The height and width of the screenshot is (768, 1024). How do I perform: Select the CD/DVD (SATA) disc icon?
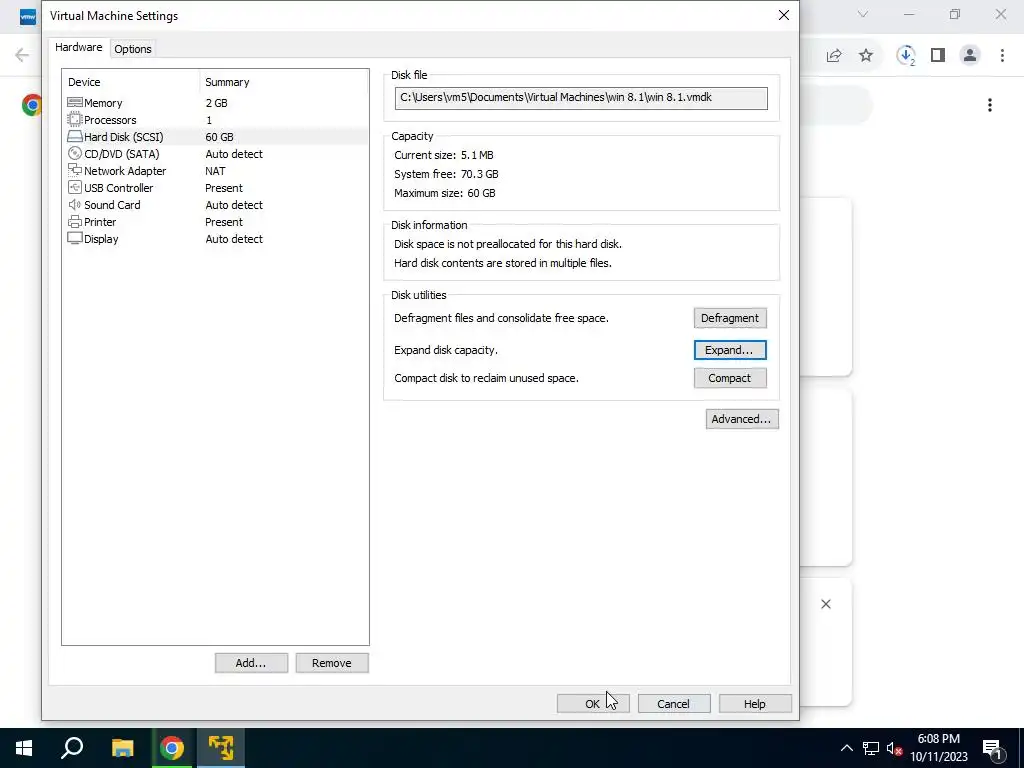tap(74, 153)
